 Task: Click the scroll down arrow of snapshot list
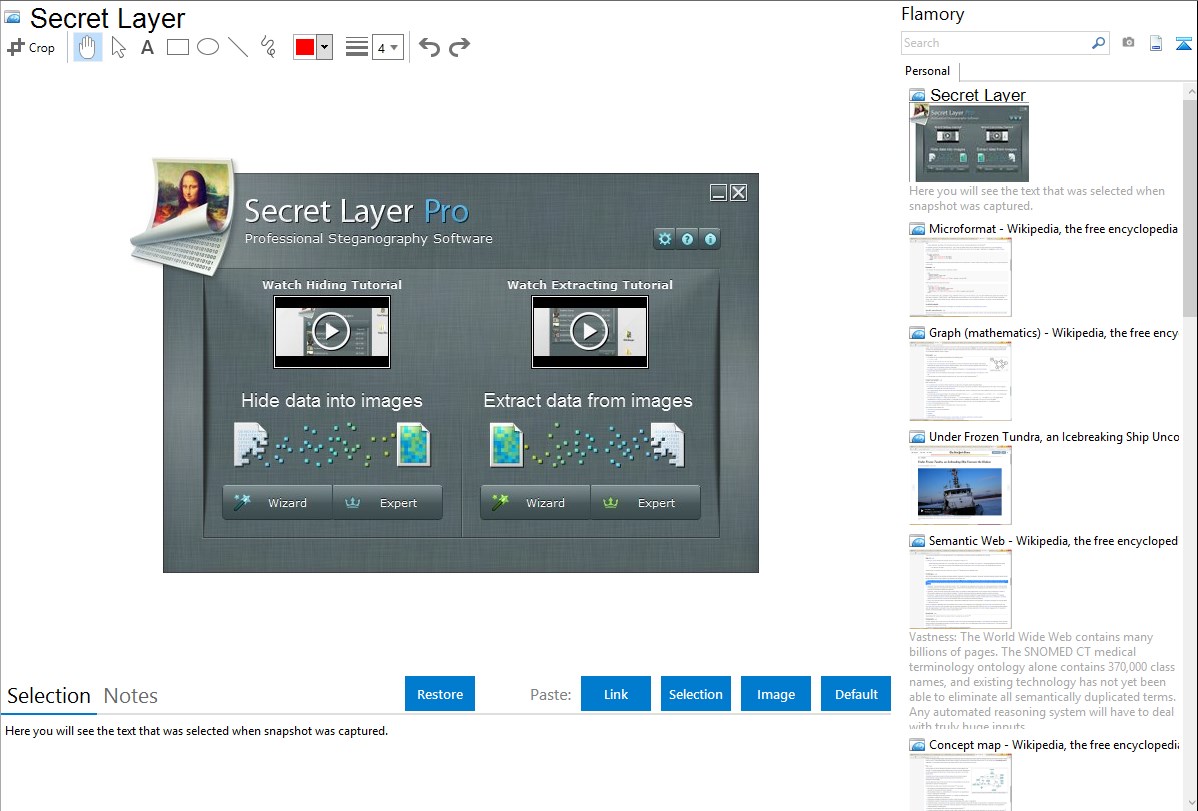(1190, 803)
